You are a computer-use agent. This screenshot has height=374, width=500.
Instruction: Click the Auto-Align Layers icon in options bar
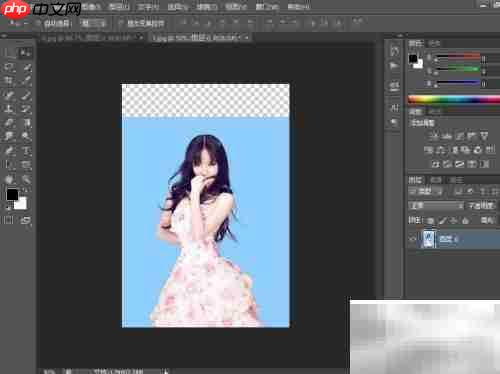tap(357, 22)
